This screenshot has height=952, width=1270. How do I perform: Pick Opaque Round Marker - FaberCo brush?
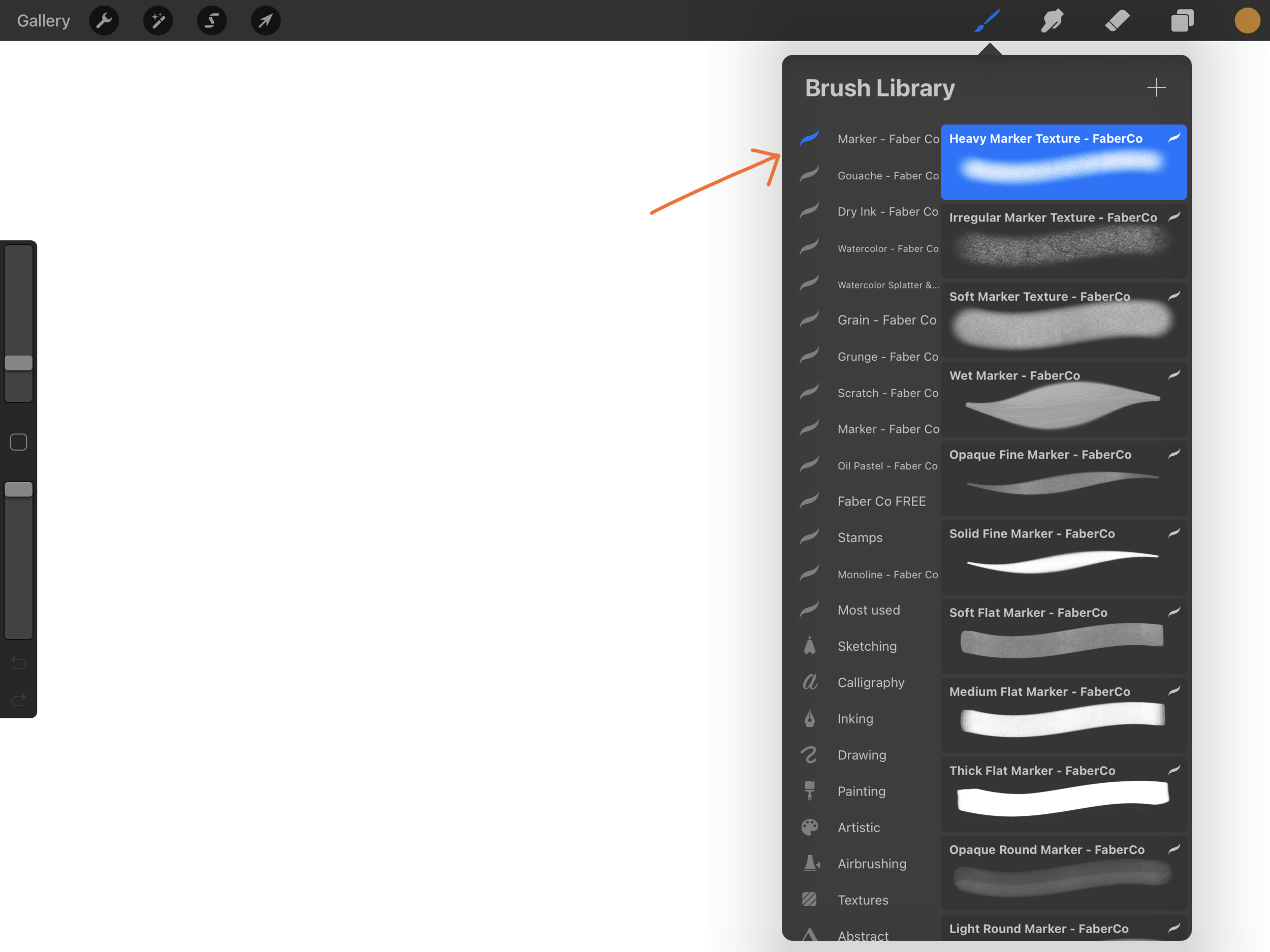[1063, 873]
